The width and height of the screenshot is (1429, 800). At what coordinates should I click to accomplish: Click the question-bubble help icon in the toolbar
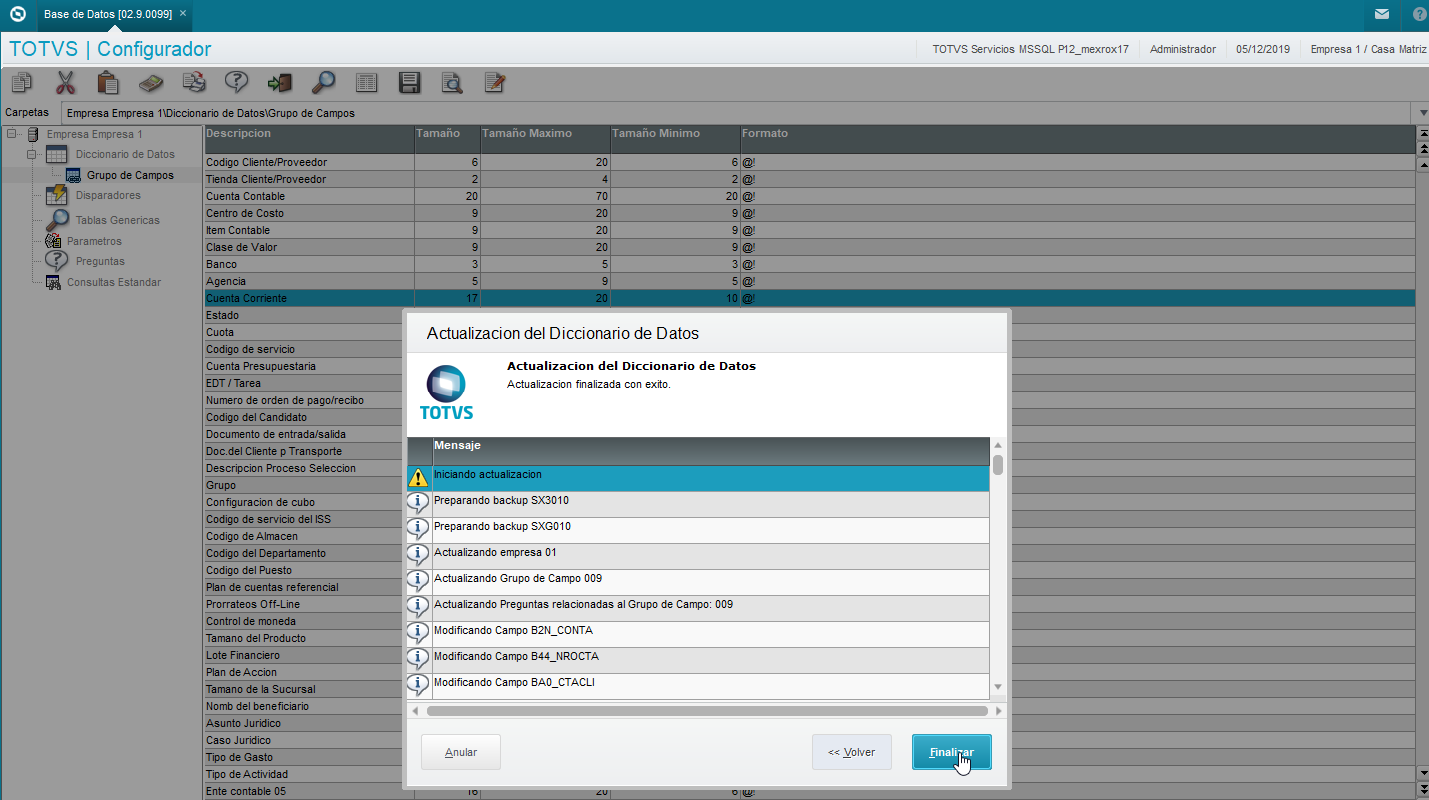236,83
